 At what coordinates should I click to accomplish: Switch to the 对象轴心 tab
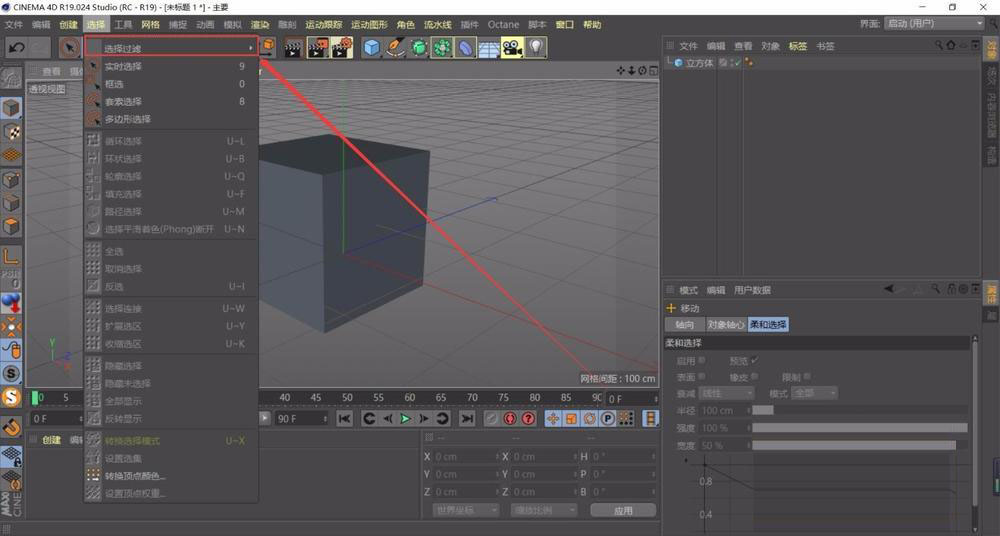pyautogui.click(x=726, y=325)
